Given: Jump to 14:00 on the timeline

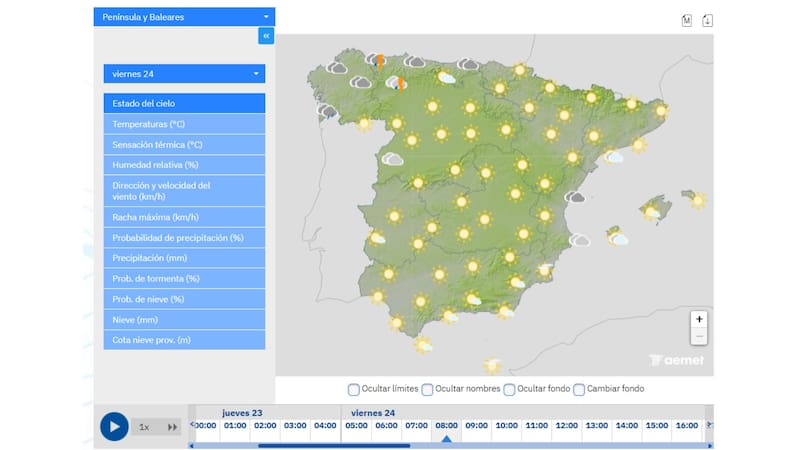Looking at the screenshot, I should tap(627, 426).
